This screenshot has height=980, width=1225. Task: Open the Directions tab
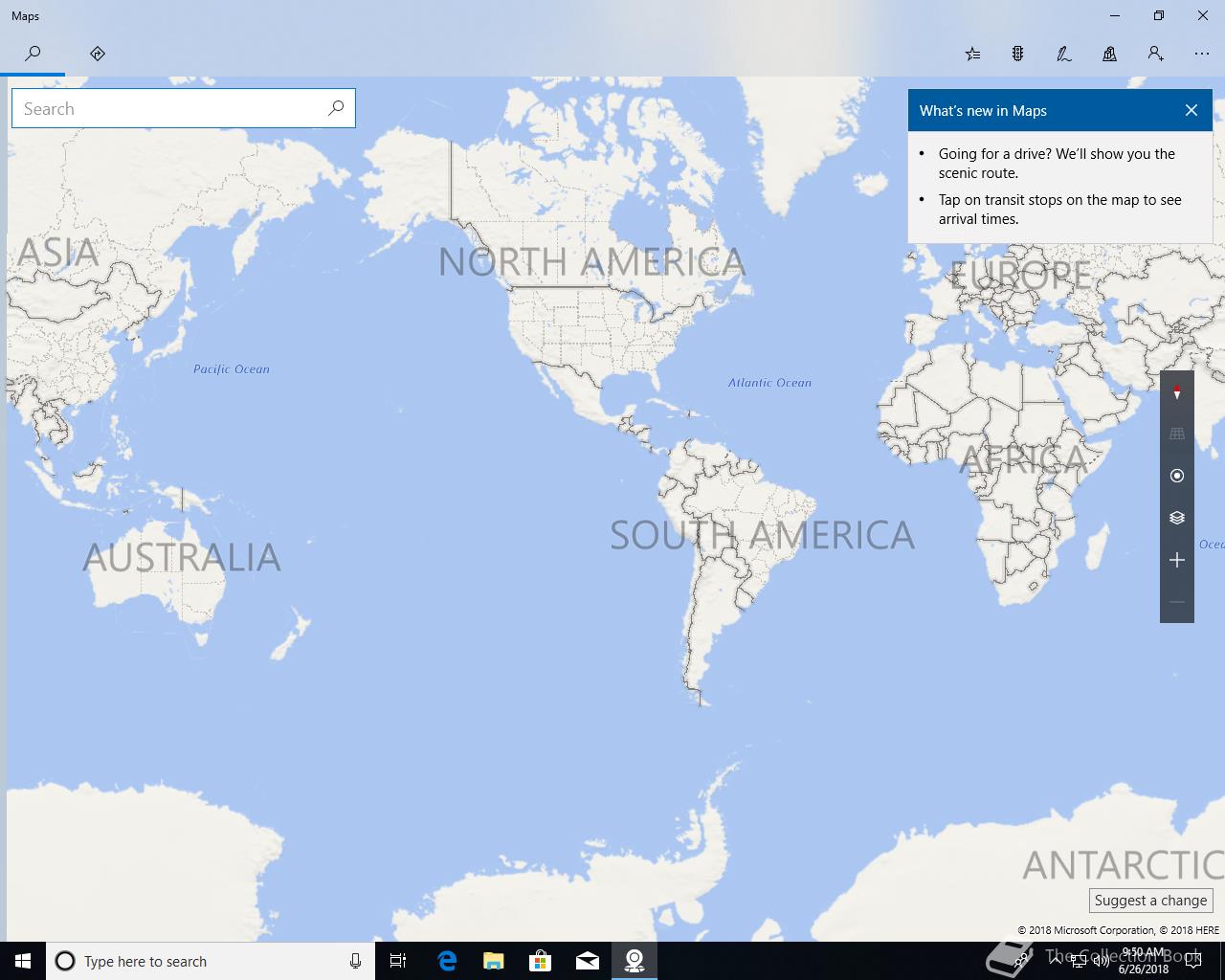[98, 54]
